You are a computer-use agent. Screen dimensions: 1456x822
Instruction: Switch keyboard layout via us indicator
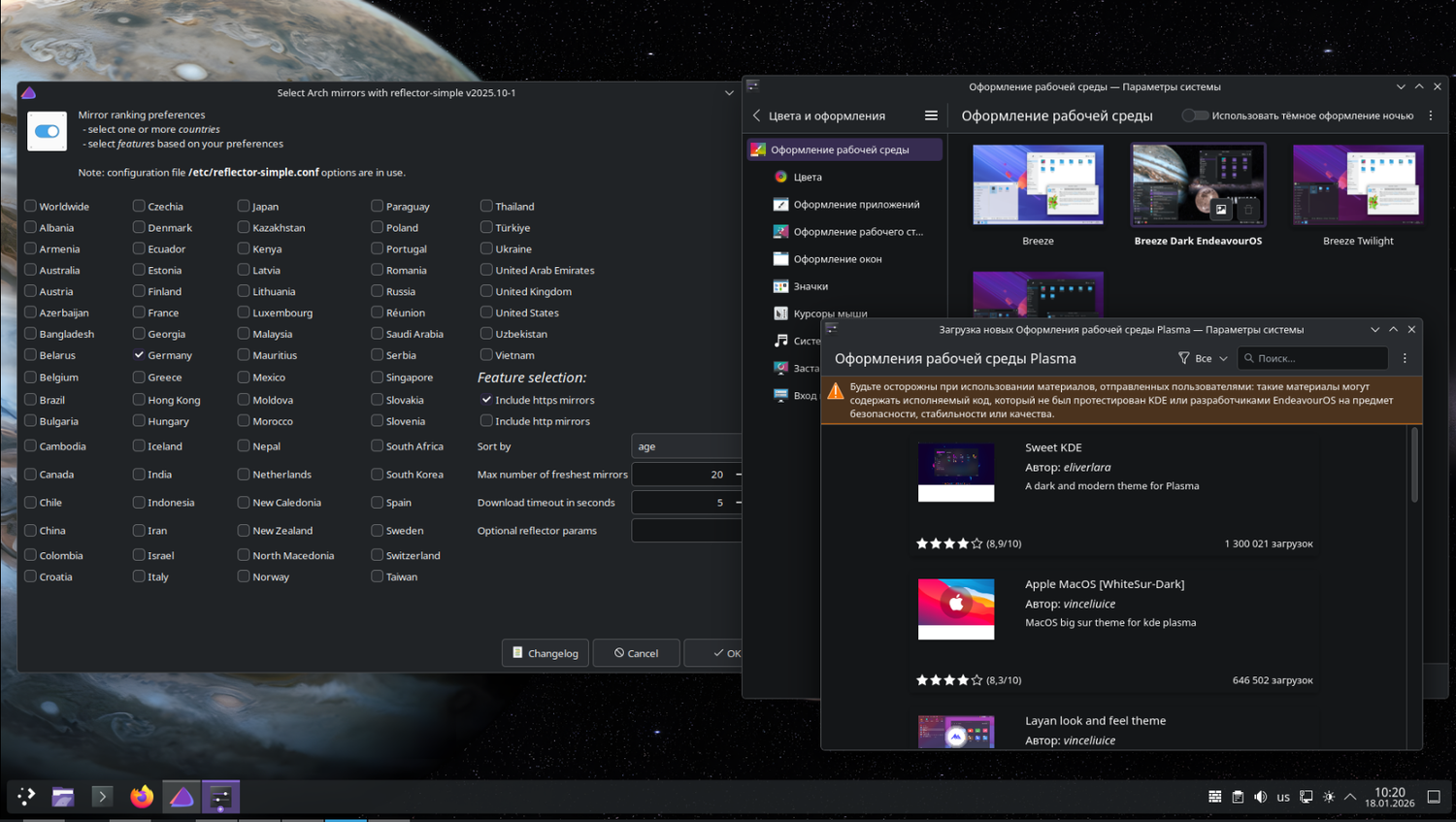[1283, 797]
